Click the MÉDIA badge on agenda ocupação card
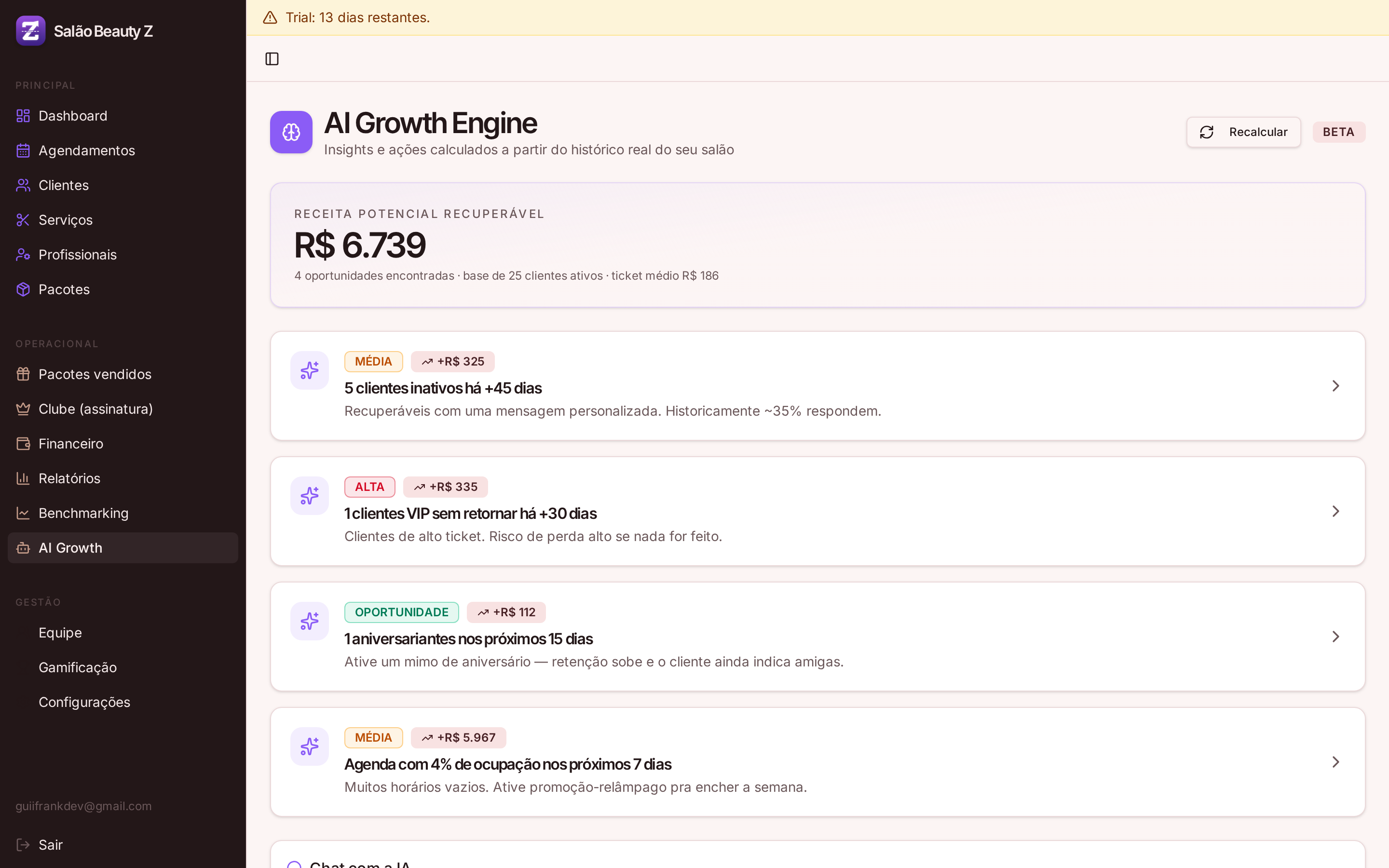Image resolution: width=1389 pixels, height=868 pixels. (x=374, y=738)
